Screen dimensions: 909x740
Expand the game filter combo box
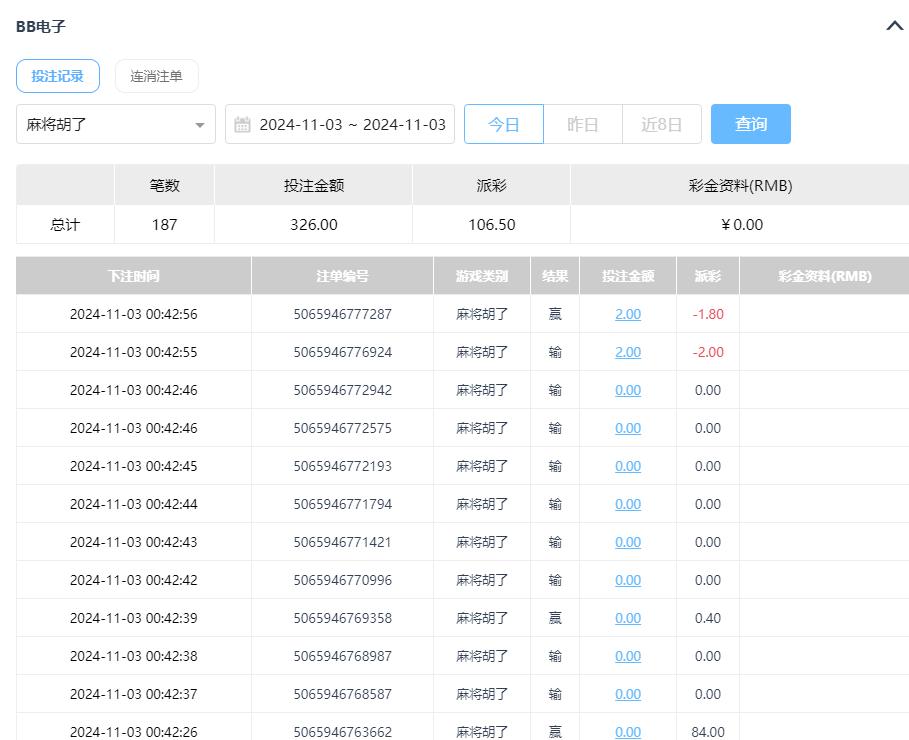(x=115, y=124)
